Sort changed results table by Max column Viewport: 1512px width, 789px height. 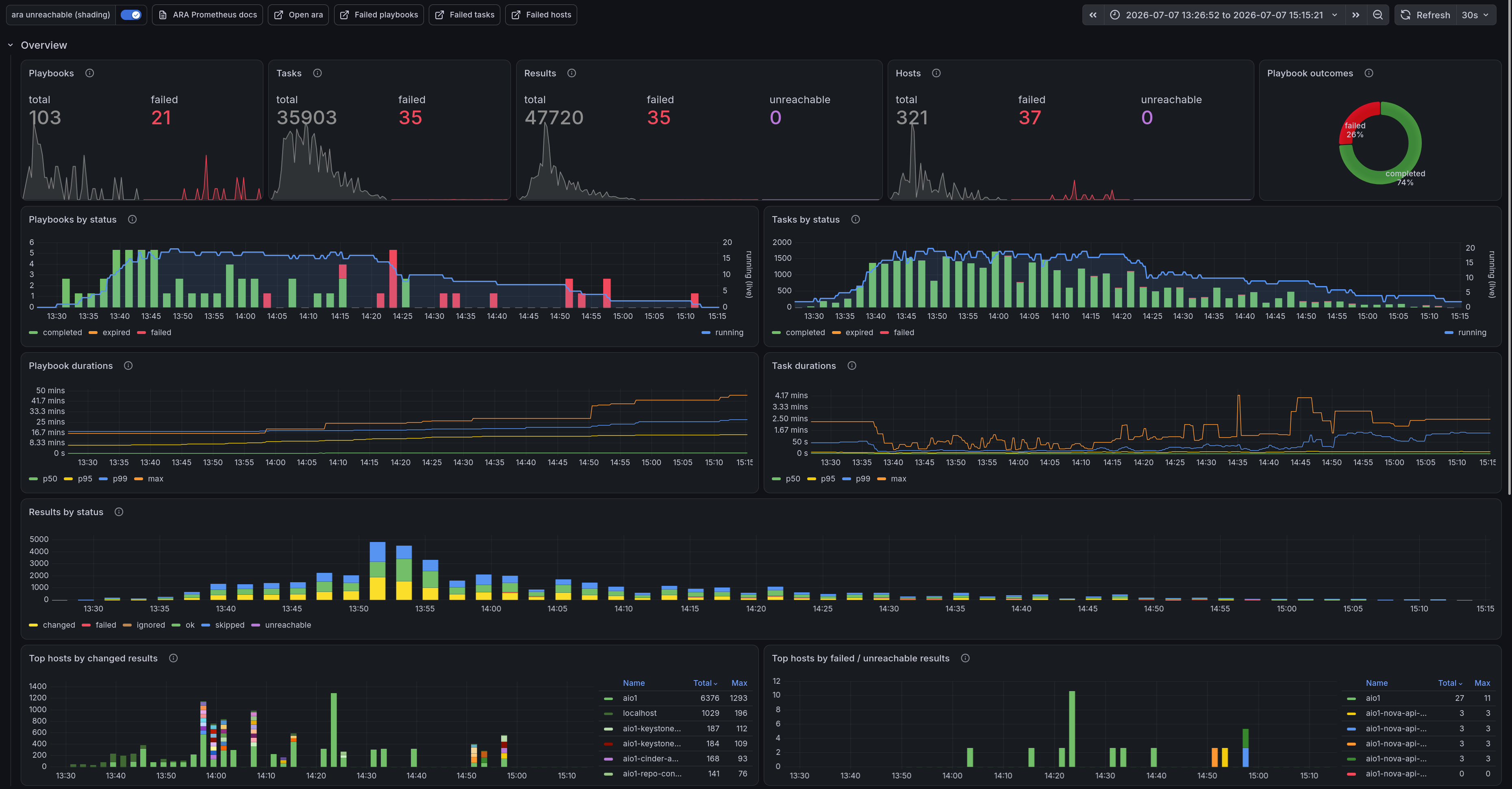(x=739, y=683)
